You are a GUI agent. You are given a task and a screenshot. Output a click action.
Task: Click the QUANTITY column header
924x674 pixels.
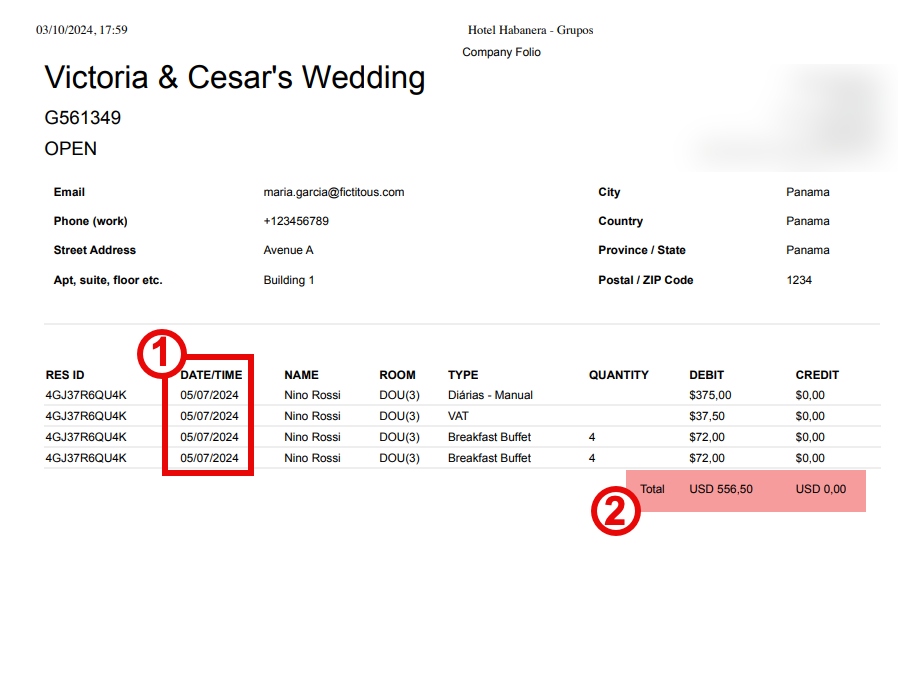coord(618,375)
